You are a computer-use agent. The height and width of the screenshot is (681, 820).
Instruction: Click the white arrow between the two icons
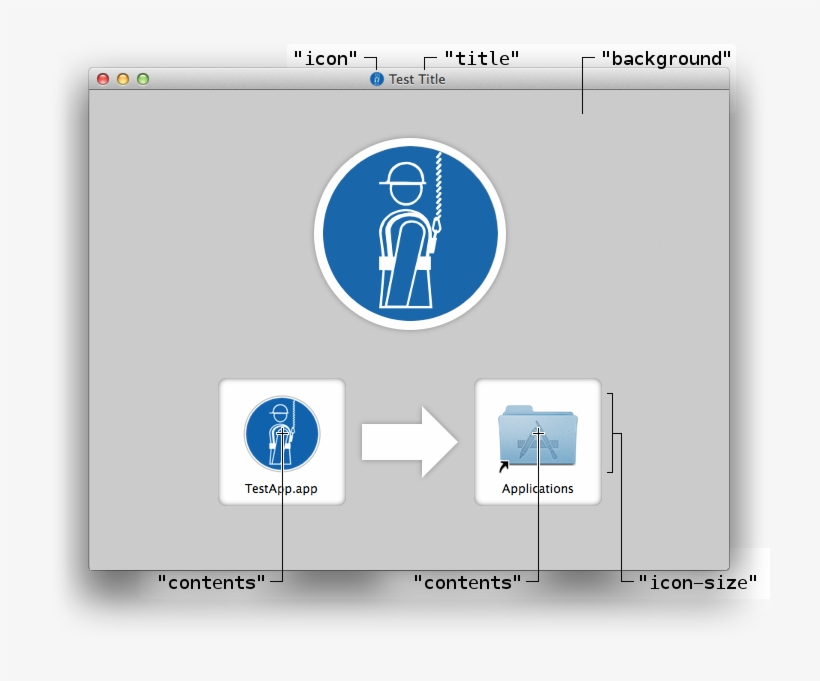click(409, 441)
